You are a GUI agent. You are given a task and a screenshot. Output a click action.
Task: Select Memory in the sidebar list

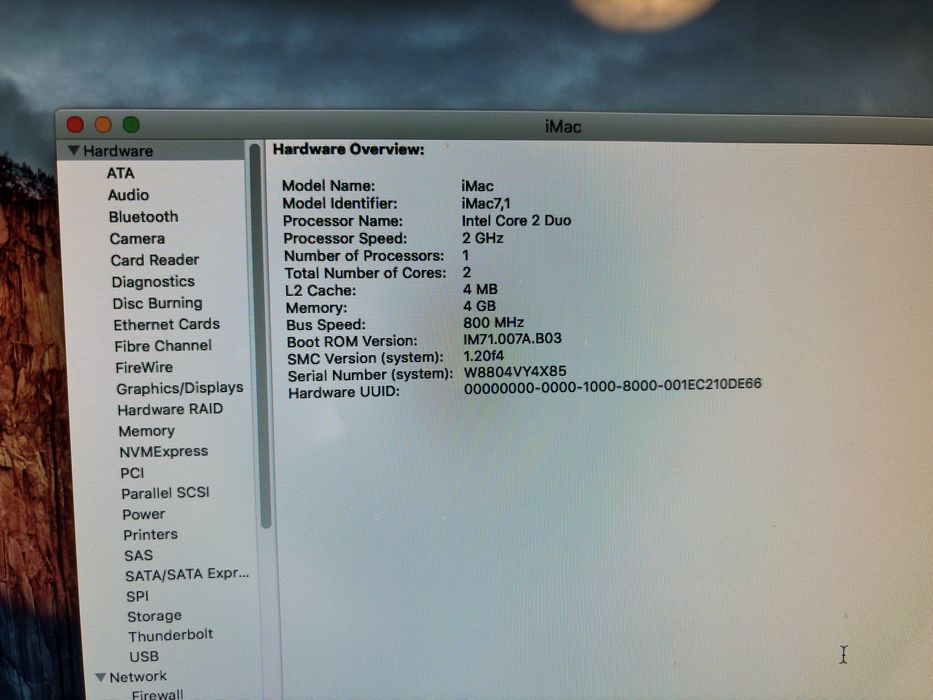coord(146,431)
